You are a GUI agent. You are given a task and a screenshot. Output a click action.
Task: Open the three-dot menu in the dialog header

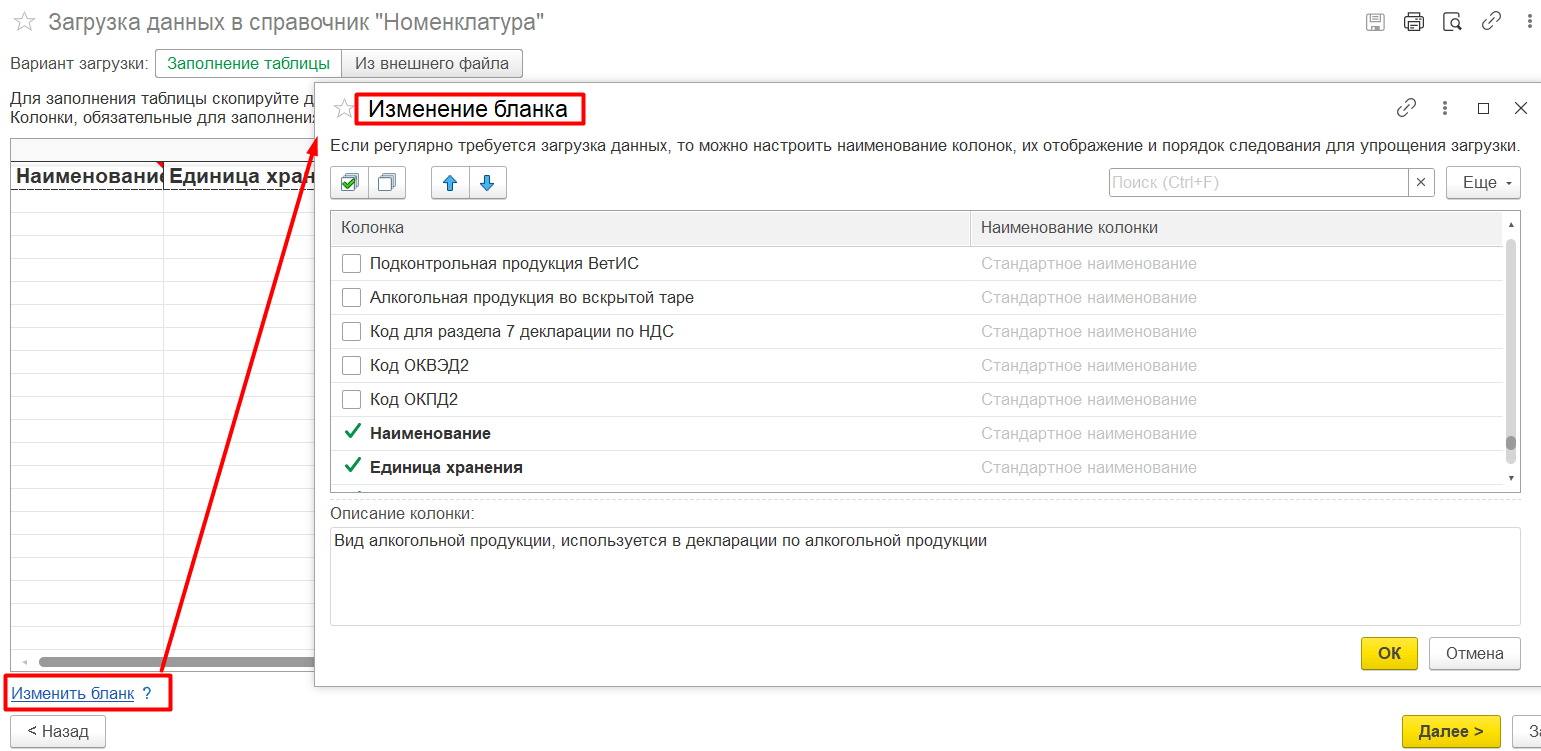(1445, 107)
